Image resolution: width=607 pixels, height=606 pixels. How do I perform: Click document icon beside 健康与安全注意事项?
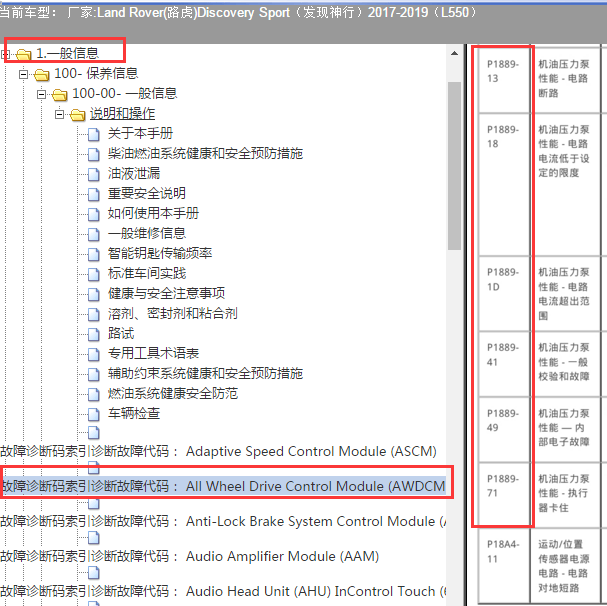[x=94, y=294]
